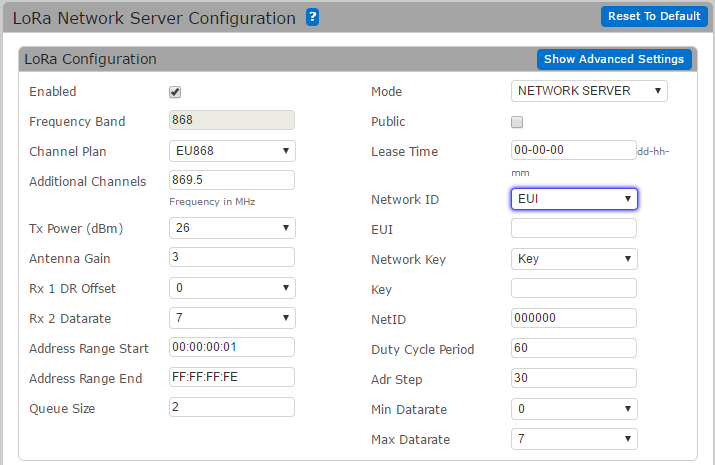The width and height of the screenshot is (715, 465).
Task: Open the Tx Power dropdown
Action: (231, 228)
